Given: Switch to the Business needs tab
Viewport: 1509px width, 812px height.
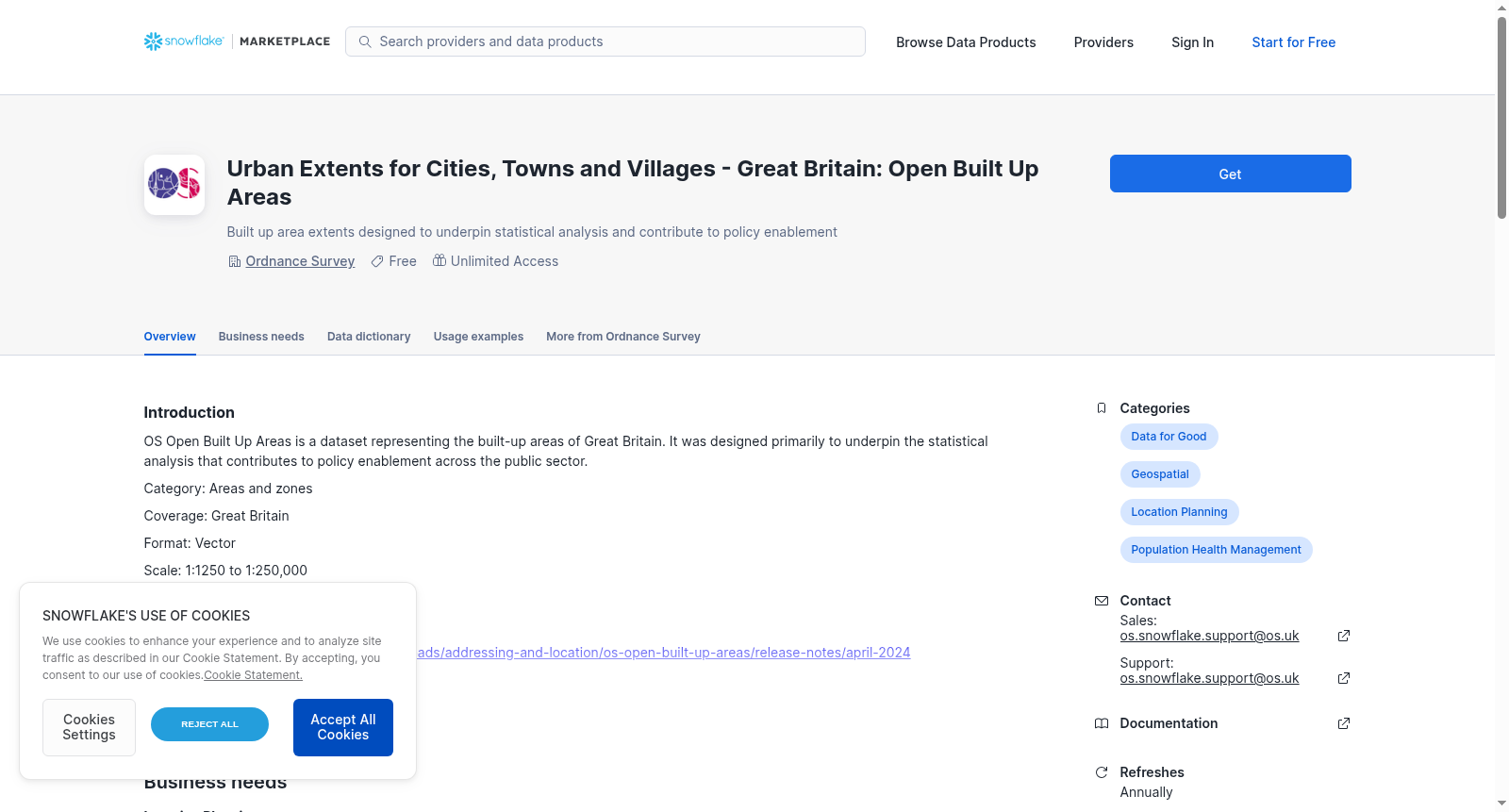Looking at the screenshot, I should point(261,337).
